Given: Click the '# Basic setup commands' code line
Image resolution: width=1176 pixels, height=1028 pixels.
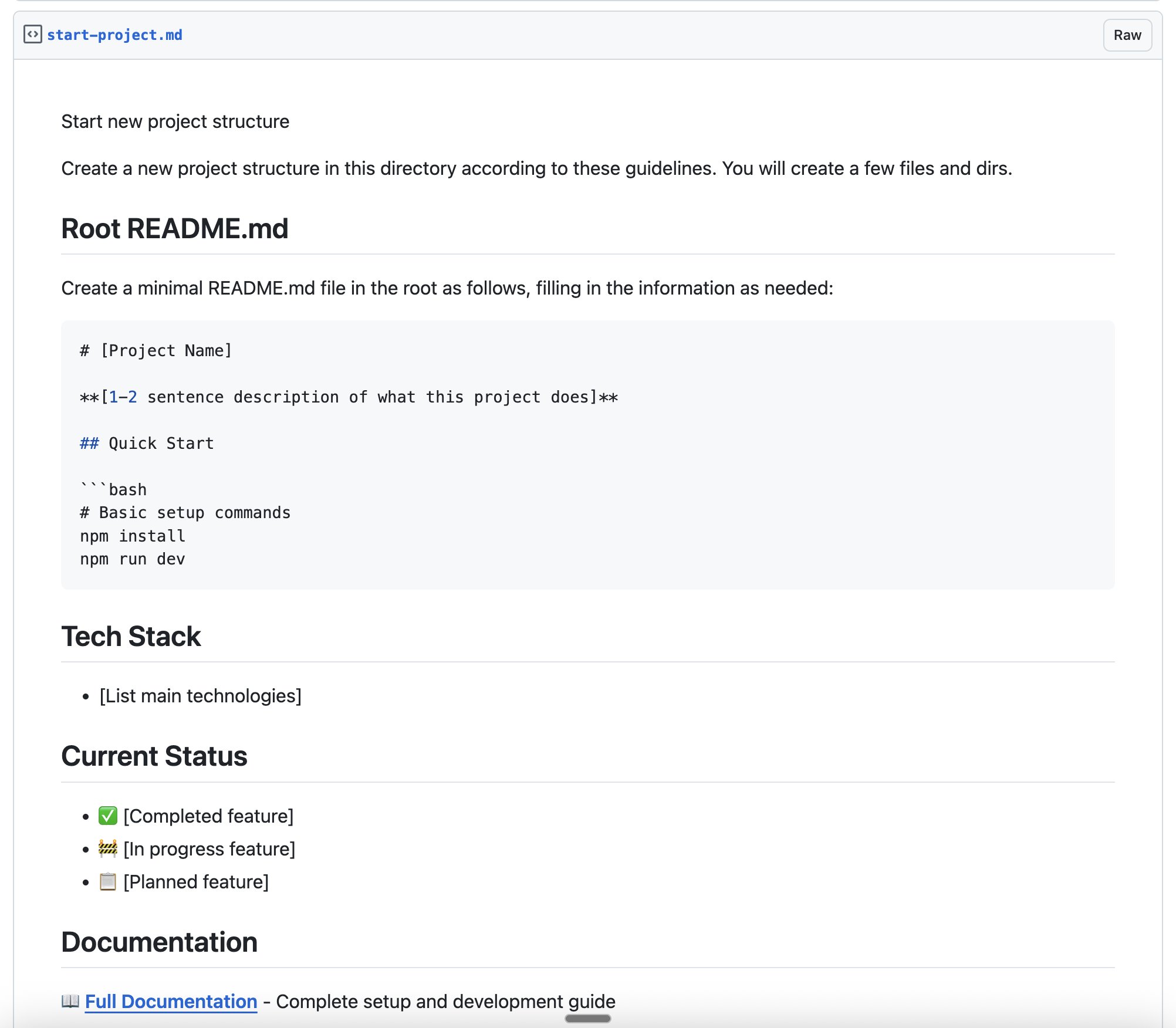Looking at the screenshot, I should 185,512.
